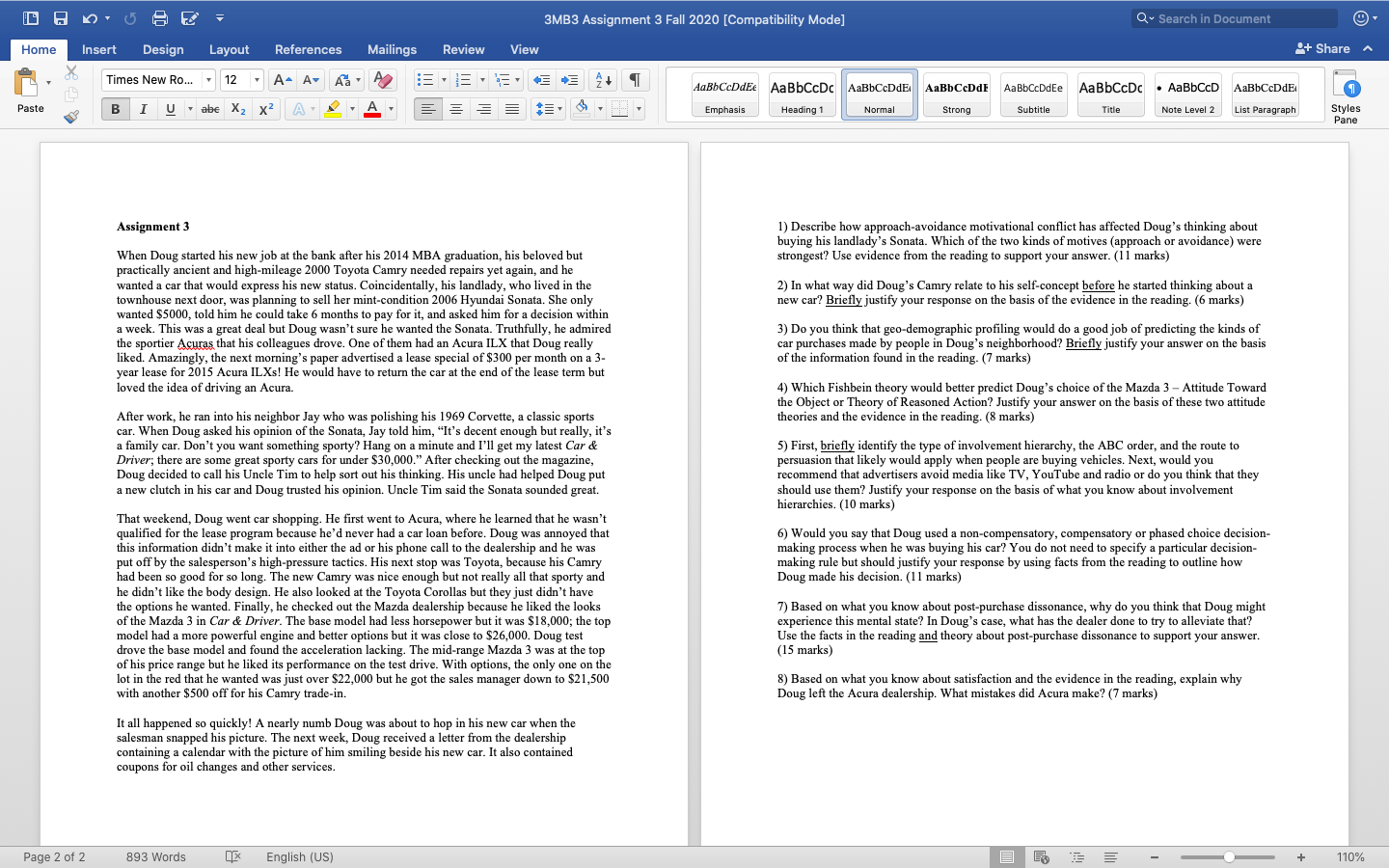Apply the Strong style
Viewport: 1389px width, 868px height.
957,95
